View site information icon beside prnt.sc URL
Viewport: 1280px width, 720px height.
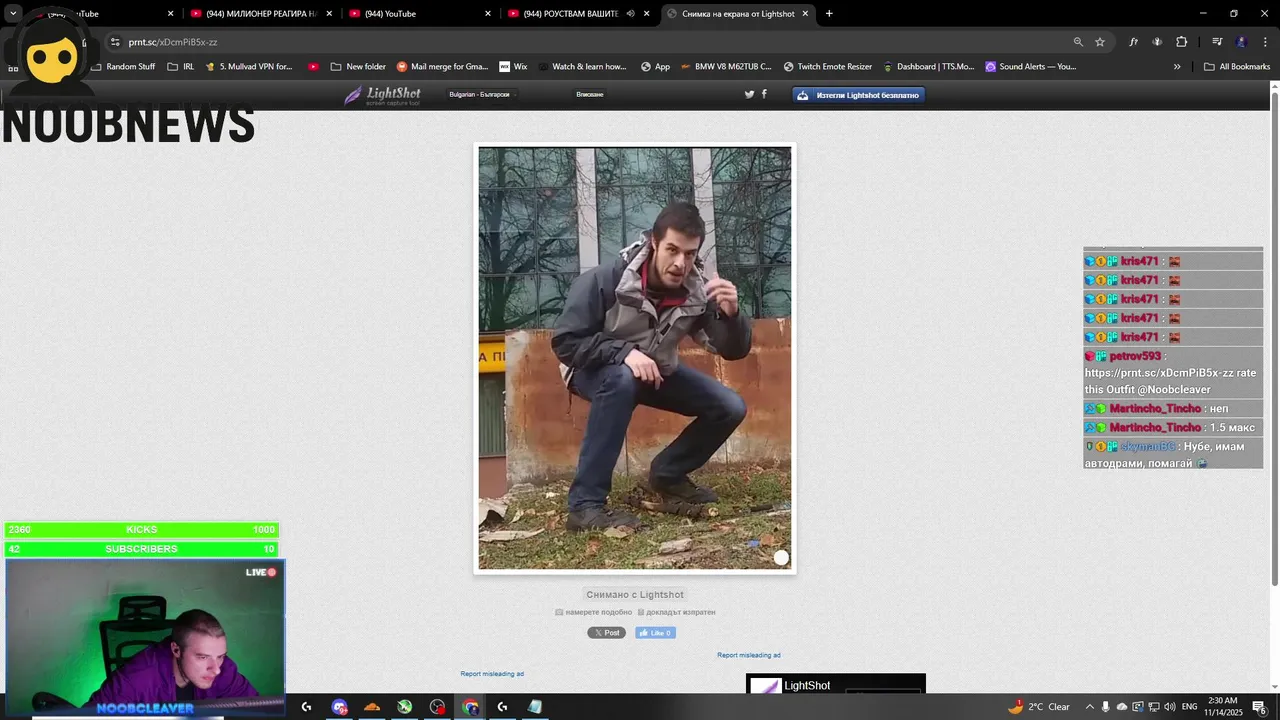[115, 42]
